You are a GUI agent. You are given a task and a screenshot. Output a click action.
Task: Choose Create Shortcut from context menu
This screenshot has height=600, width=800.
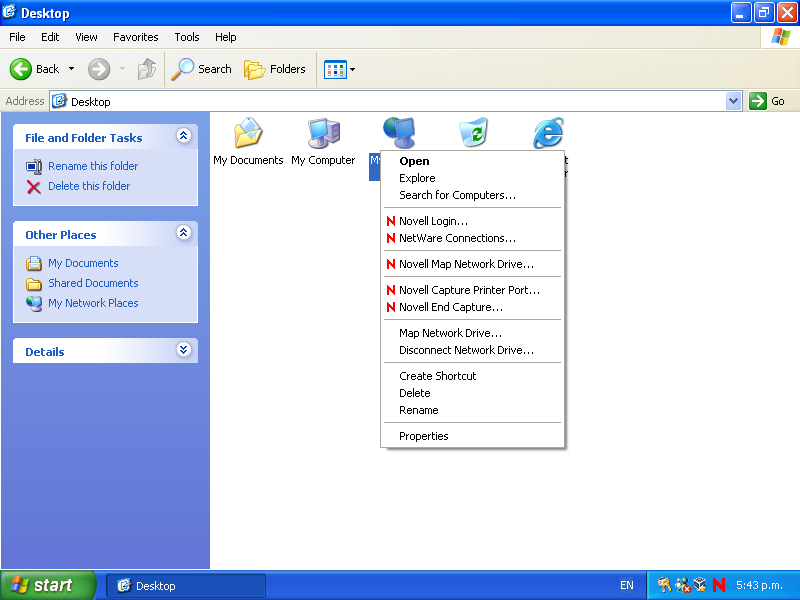tap(472, 376)
